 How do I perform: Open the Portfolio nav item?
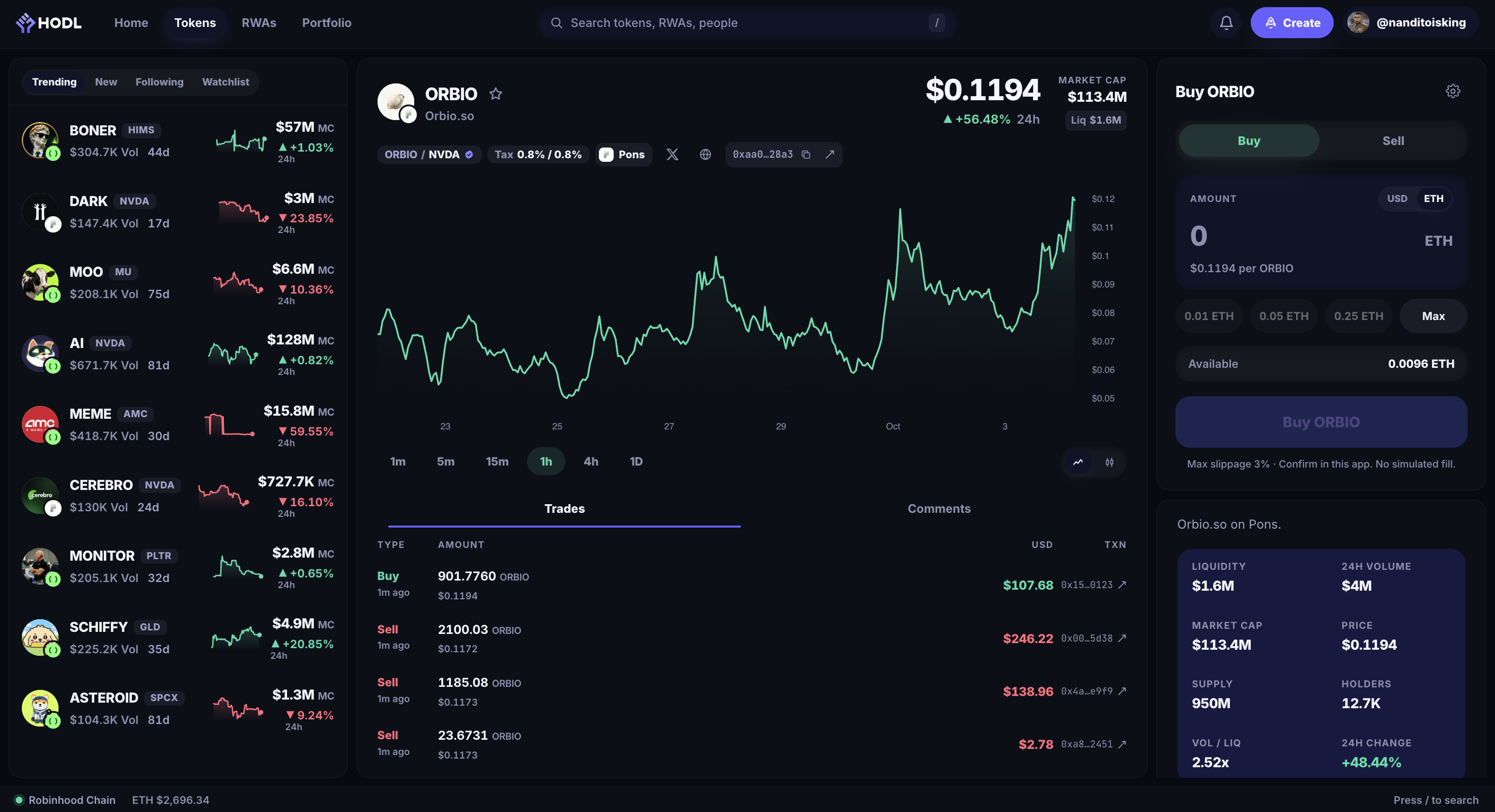[327, 22]
